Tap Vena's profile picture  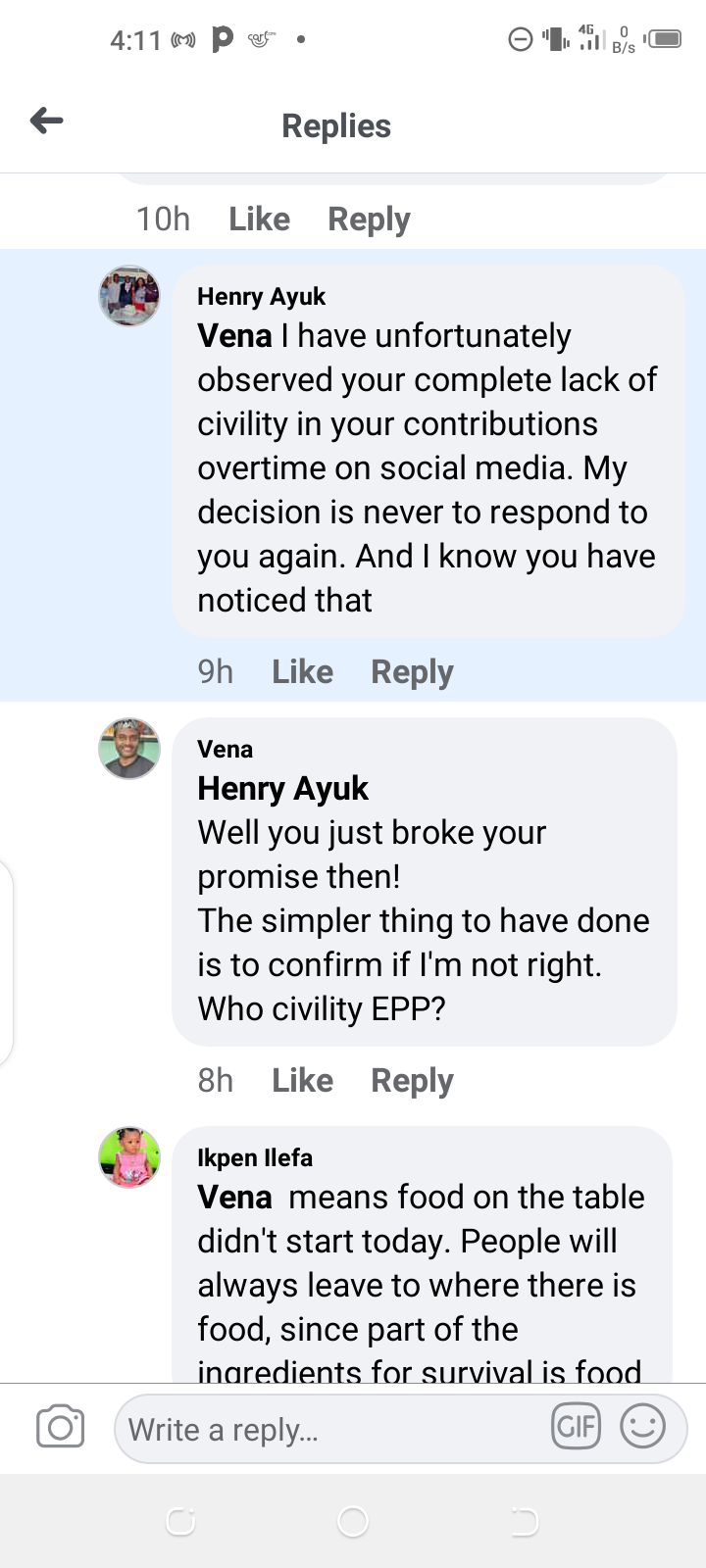(x=129, y=749)
